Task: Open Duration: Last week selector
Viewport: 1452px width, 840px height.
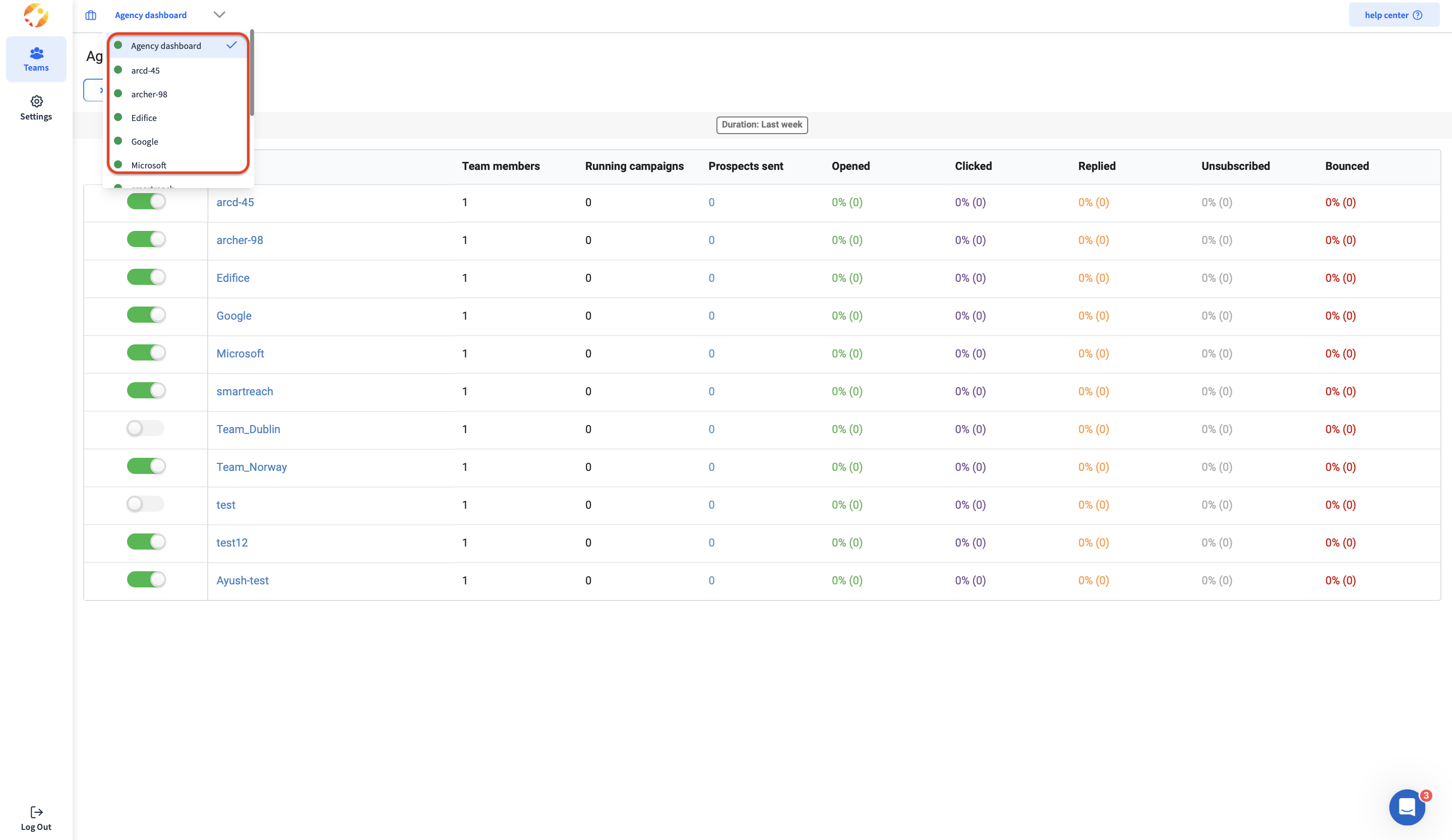Action: (x=761, y=125)
